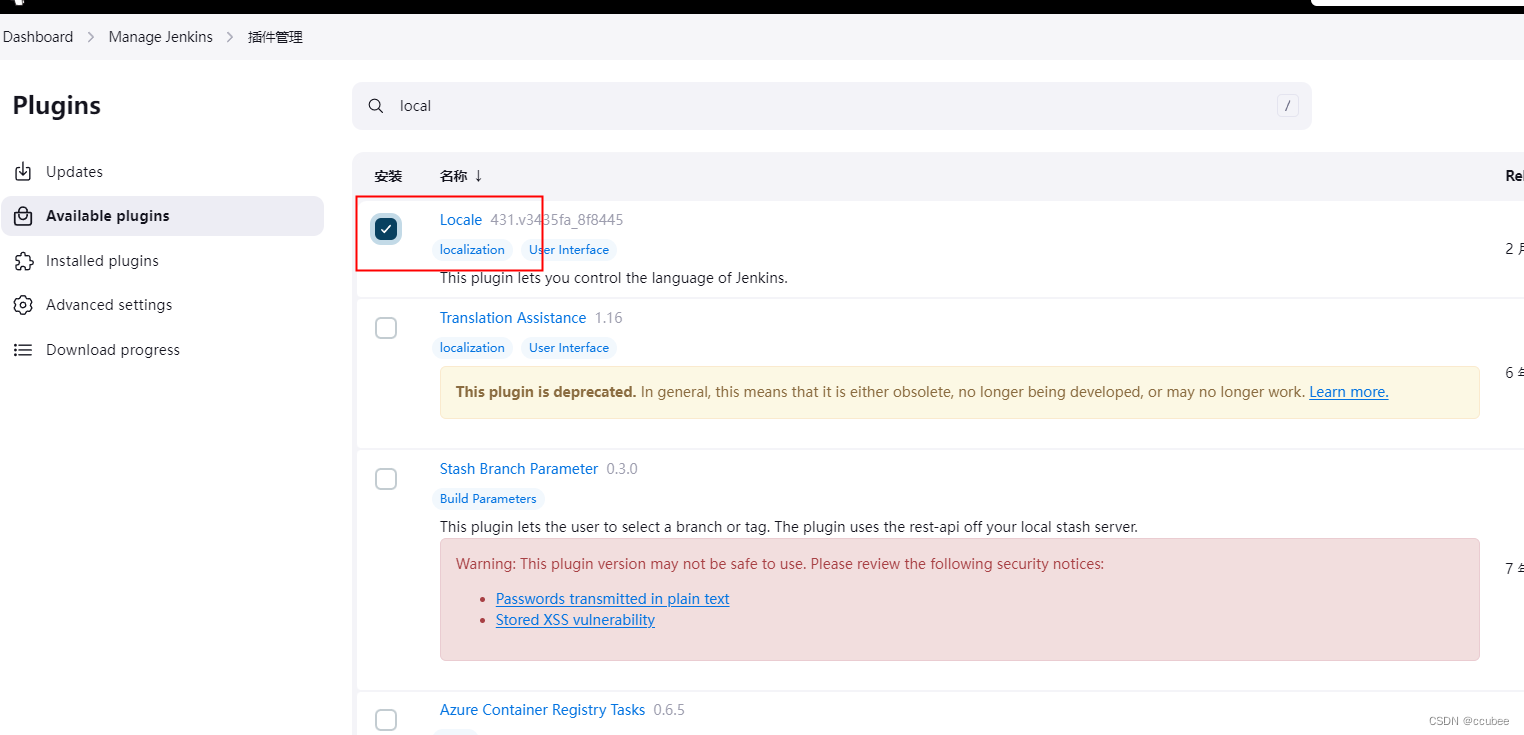Click Locale description about language control

tap(614, 278)
